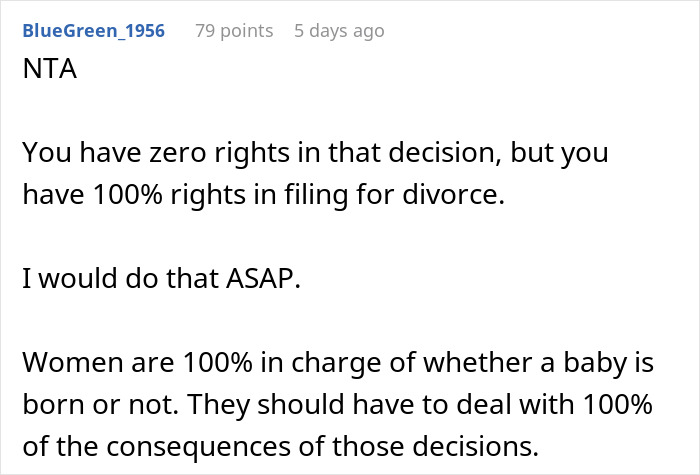Click the word 'deal' in 'deal with 100%'
The image size is (700, 475).
pyautogui.click(x=483, y=404)
